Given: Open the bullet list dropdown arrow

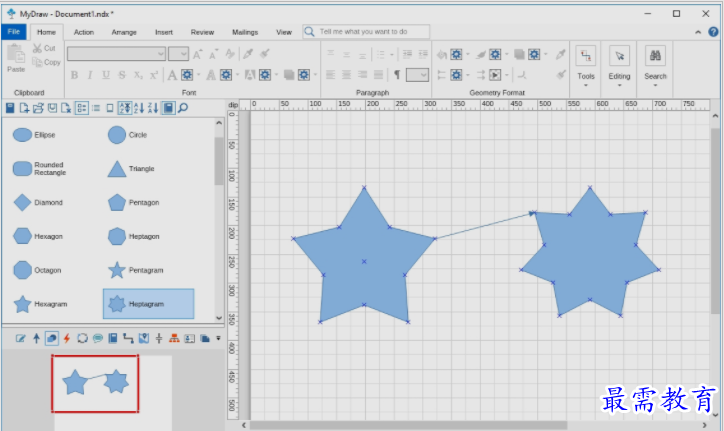Looking at the screenshot, I should point(392,55).
